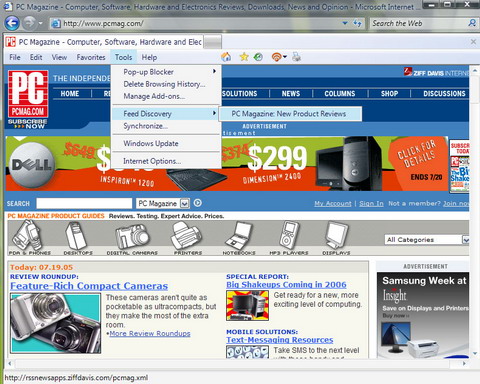Click the Home house icon in toolbar
Screen dimensions: 480x384
point(226,57)
